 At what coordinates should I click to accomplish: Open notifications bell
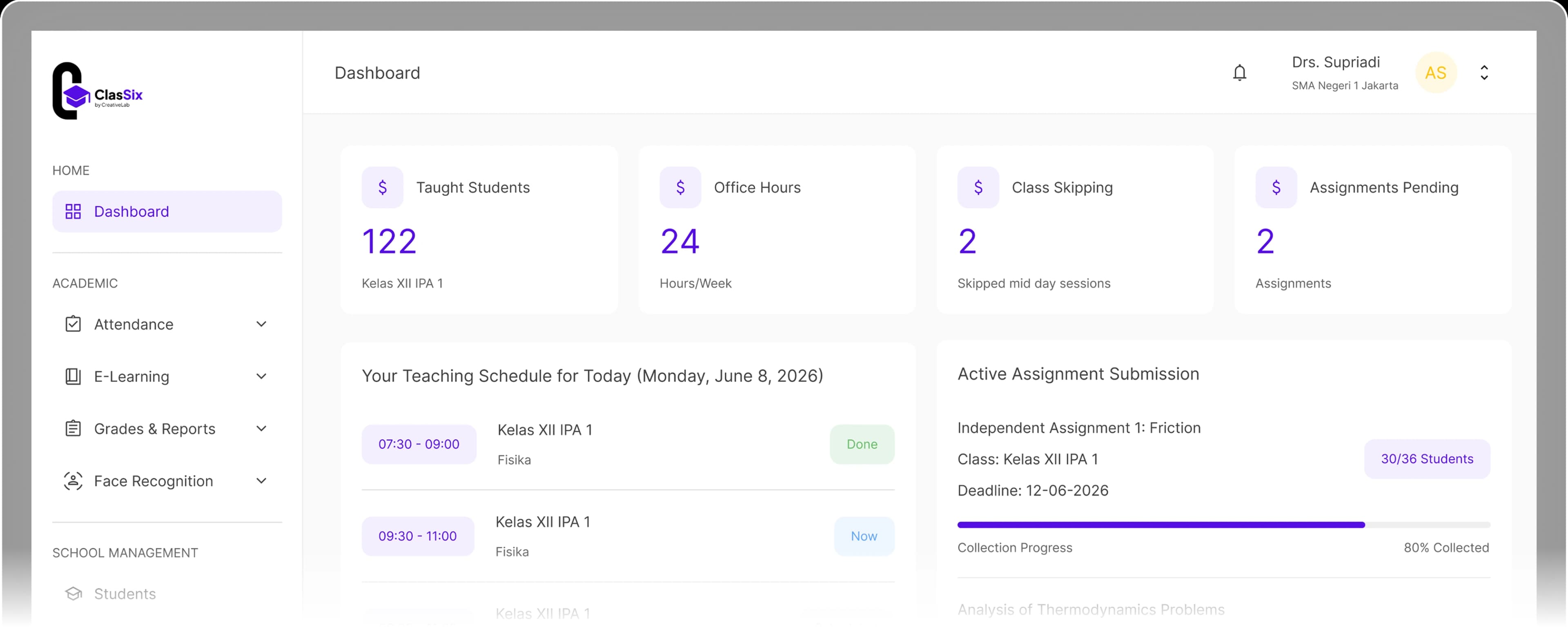pyautogui.click(x=1239, y=73)
